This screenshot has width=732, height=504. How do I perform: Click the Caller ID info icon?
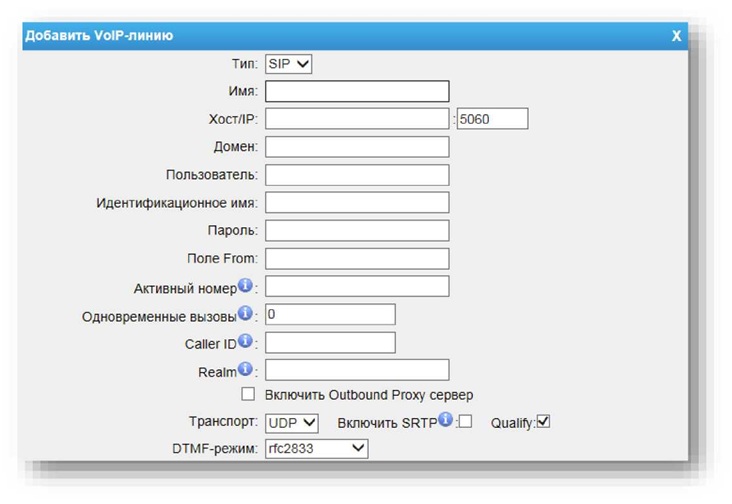click(245, 342)
